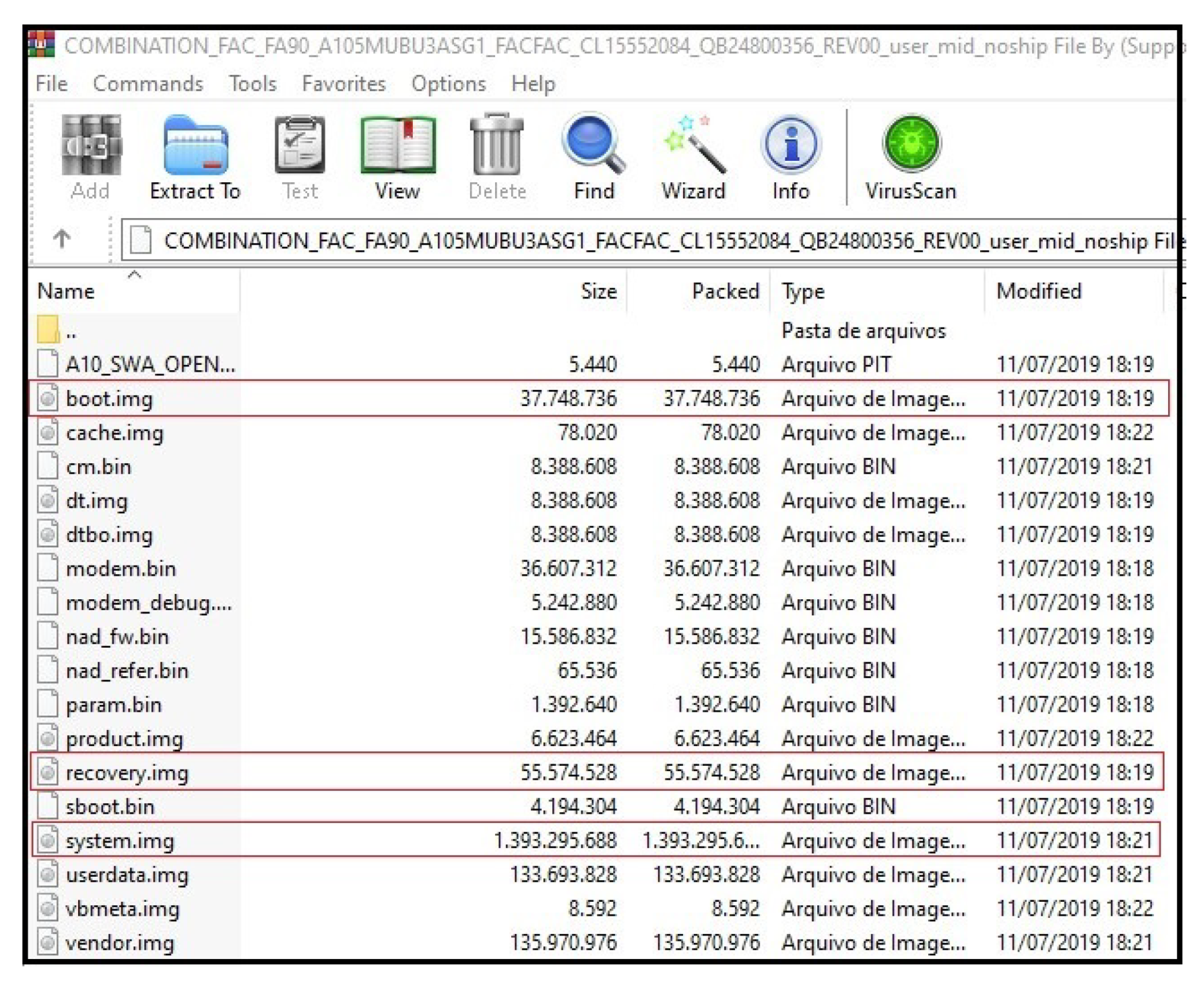The height and width of the screenshot is (985, 1204).
Task: Click the WinRAR app icon in title bar
Action: (41, 45)
